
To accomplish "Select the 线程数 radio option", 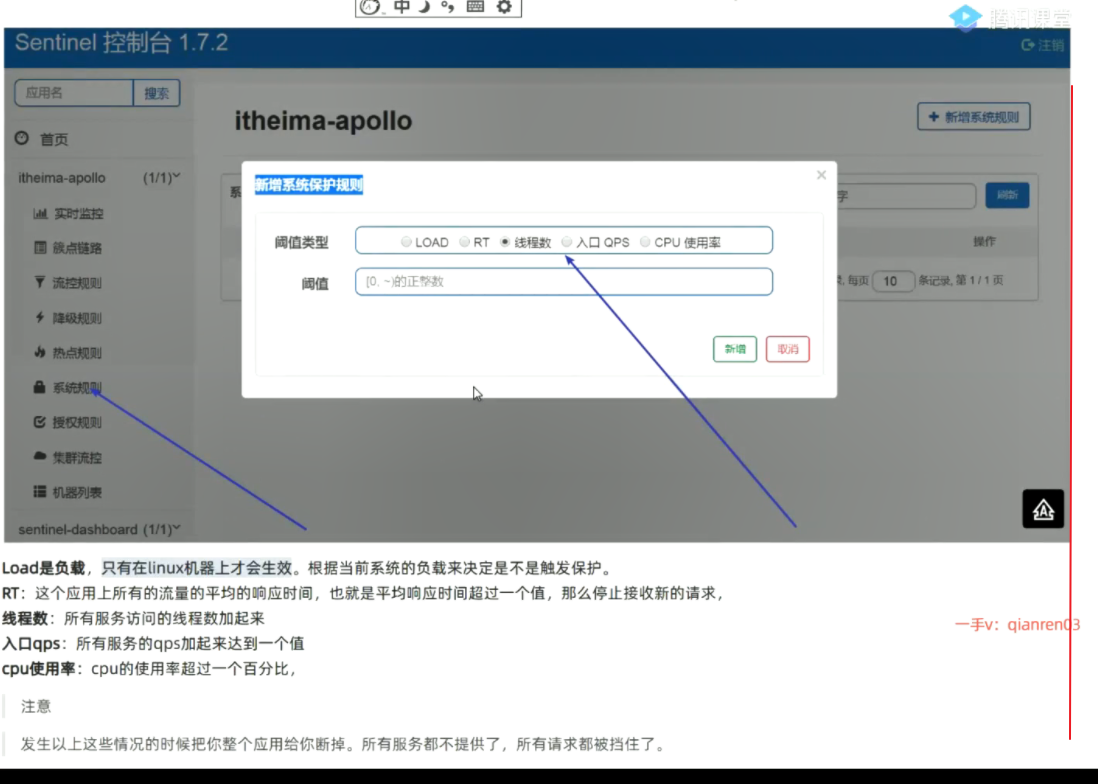I will [505, 242].
